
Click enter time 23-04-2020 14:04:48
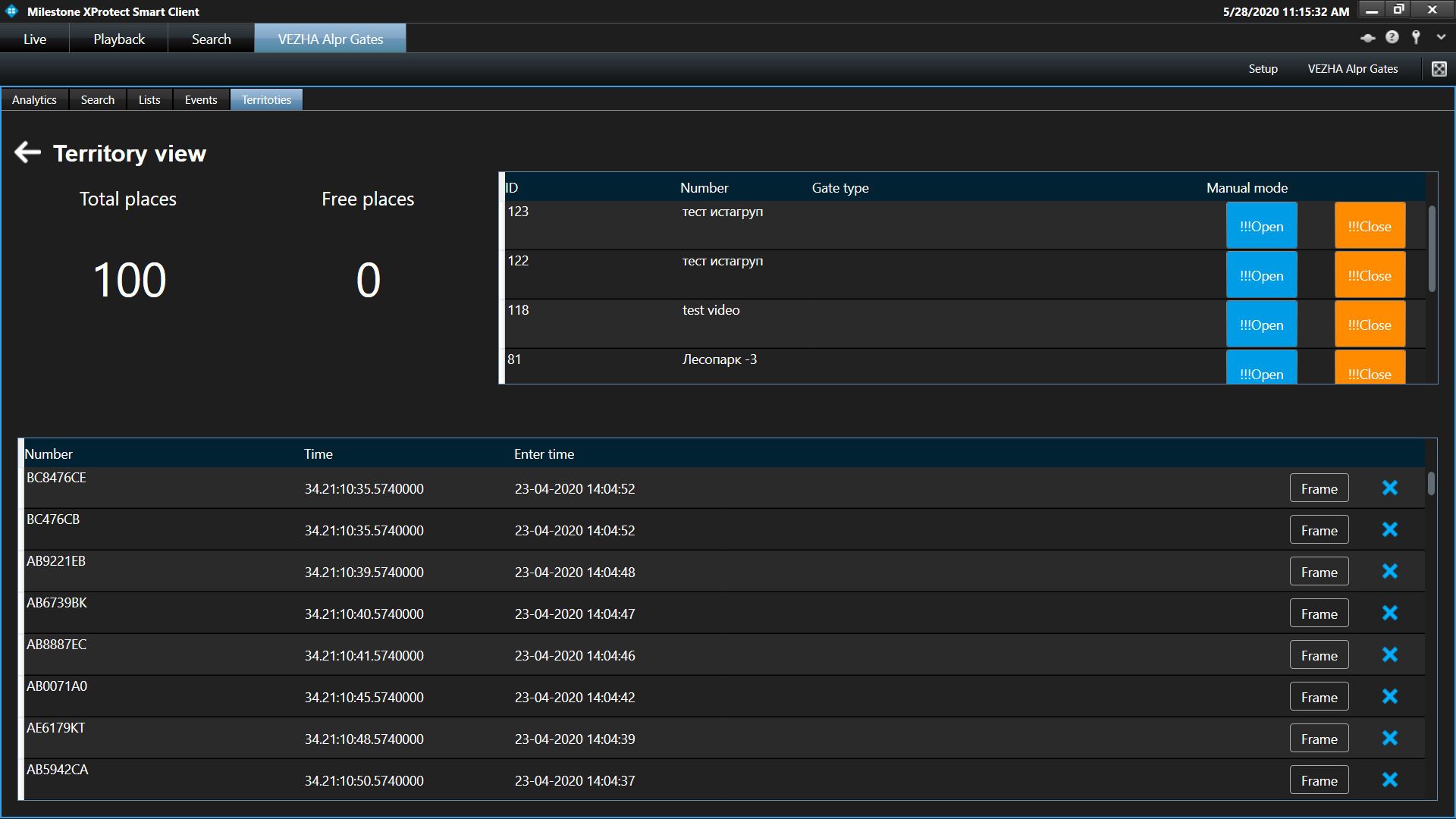(x=575, y=572)
